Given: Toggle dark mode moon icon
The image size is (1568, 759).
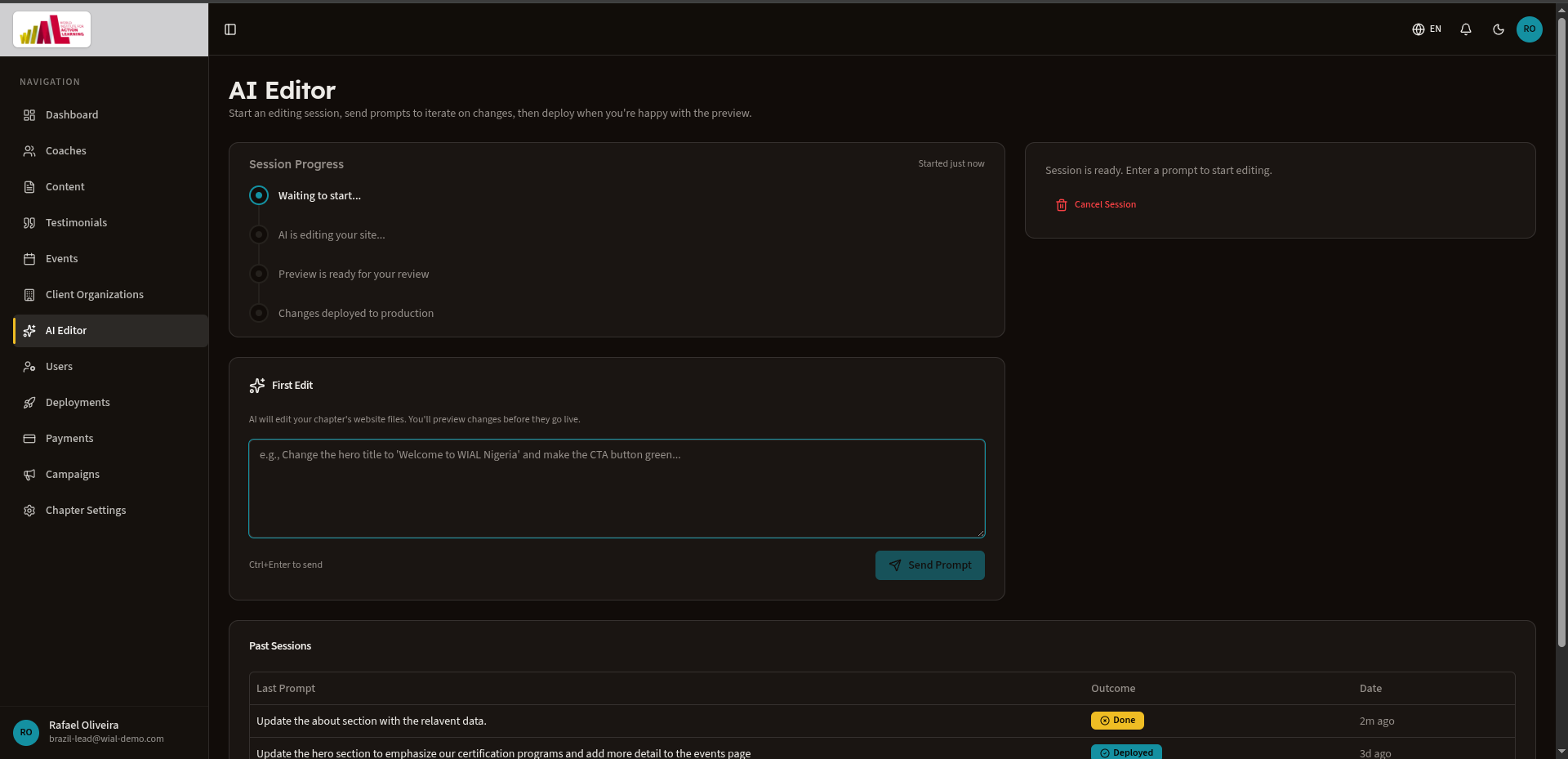Looking at the screenshot, I should 1499,29.
